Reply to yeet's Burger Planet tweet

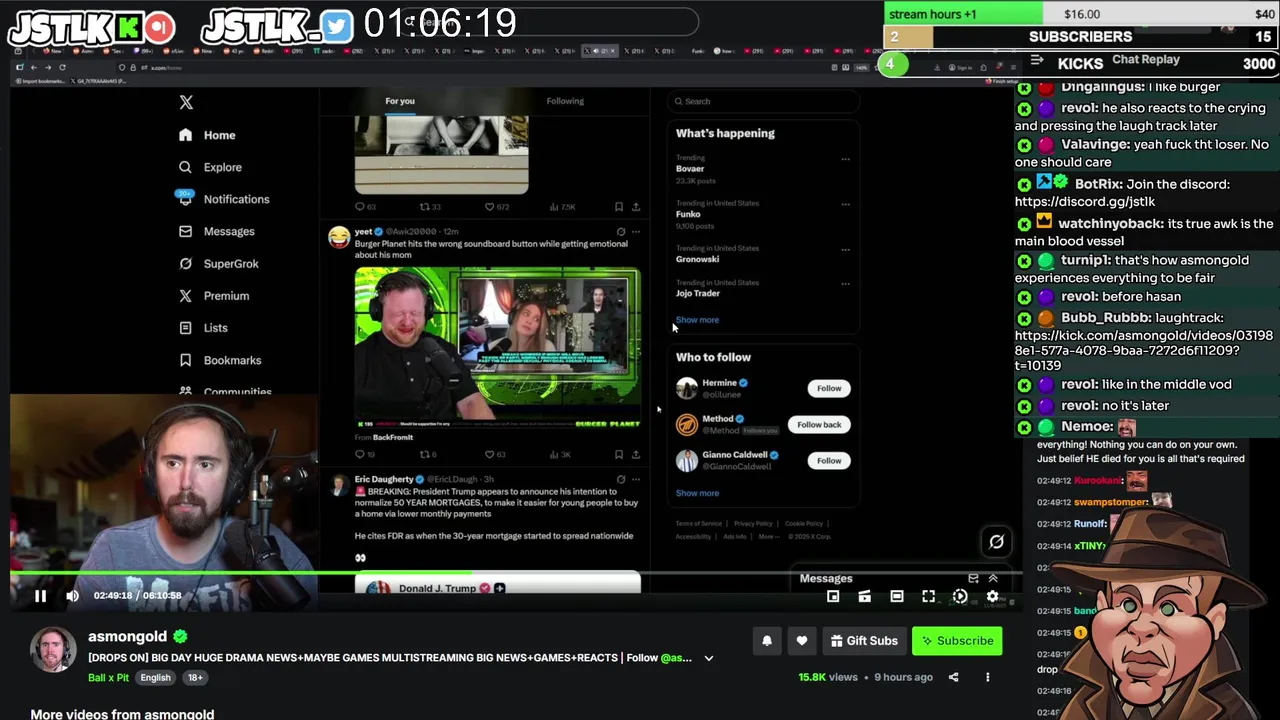tap(365, 454)
